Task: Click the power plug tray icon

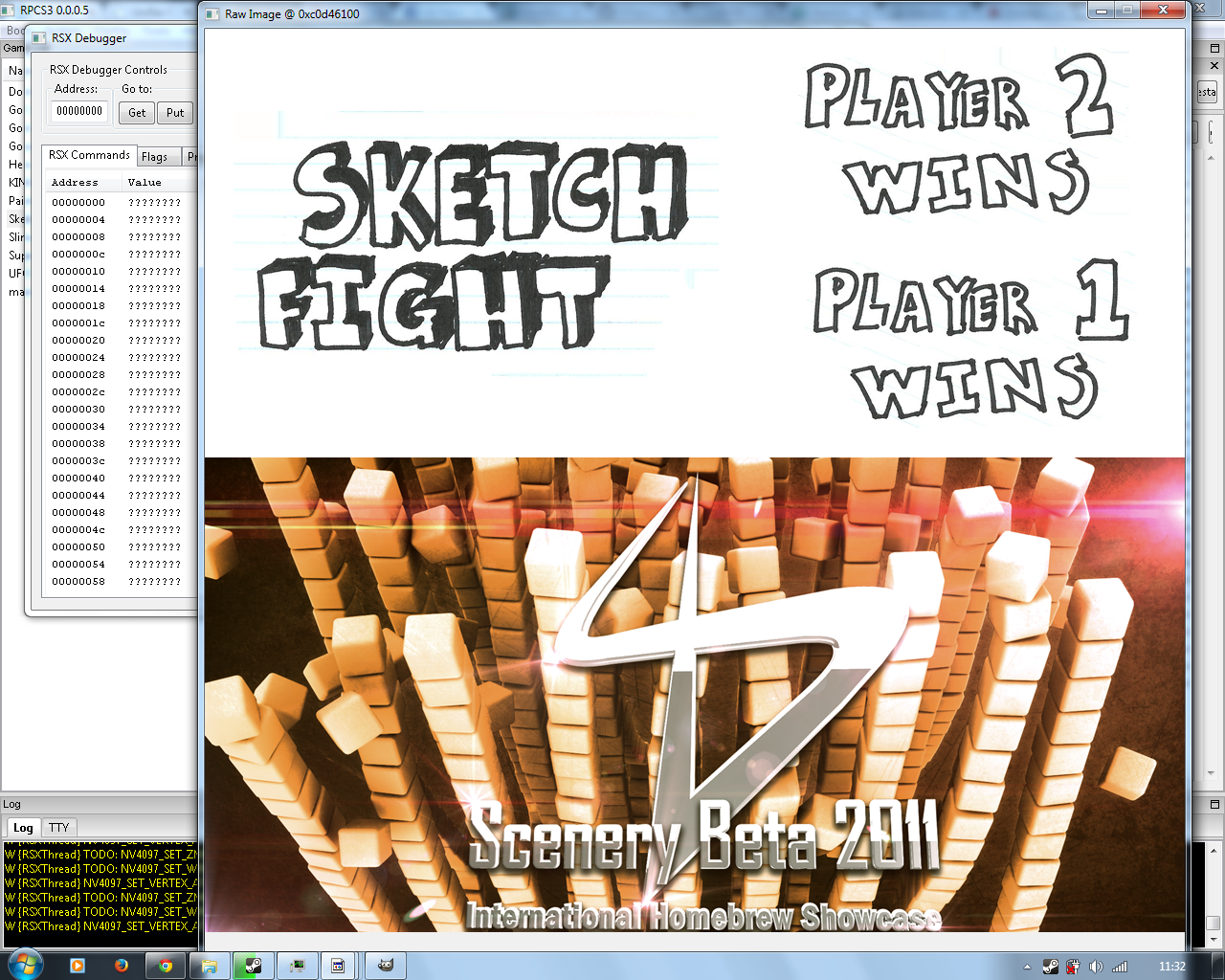Action: coord(1073,967)
